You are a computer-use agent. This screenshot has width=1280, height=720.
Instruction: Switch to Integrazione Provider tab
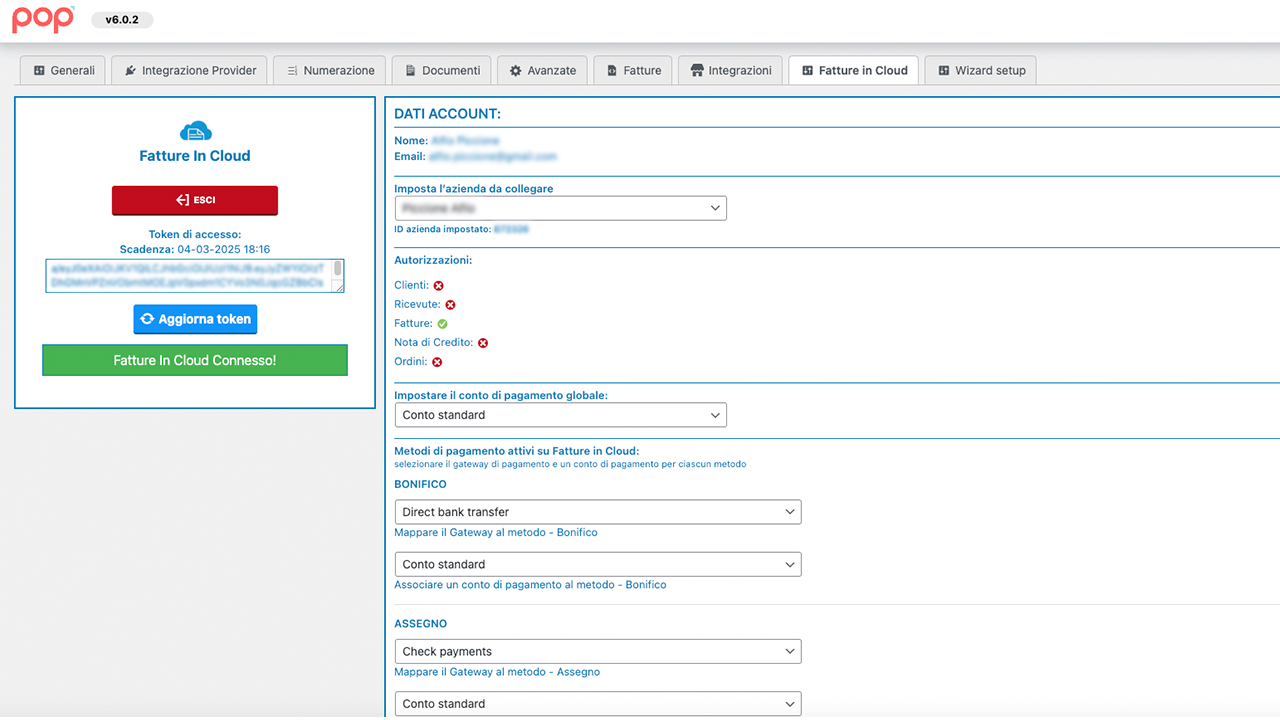(190, 70)
